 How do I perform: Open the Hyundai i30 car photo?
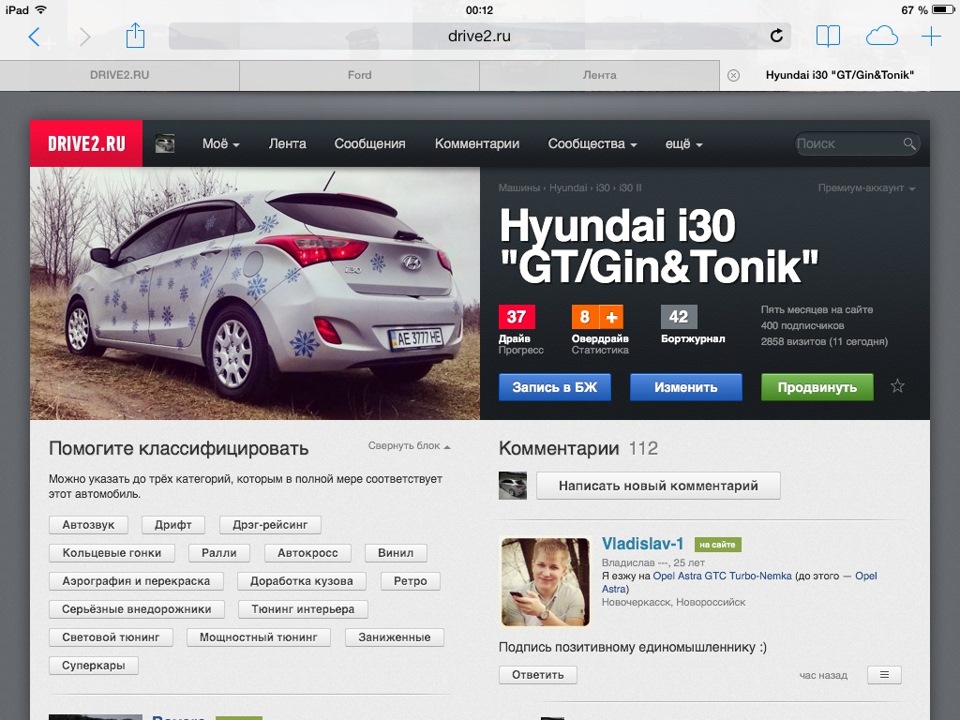coord(255,293)
